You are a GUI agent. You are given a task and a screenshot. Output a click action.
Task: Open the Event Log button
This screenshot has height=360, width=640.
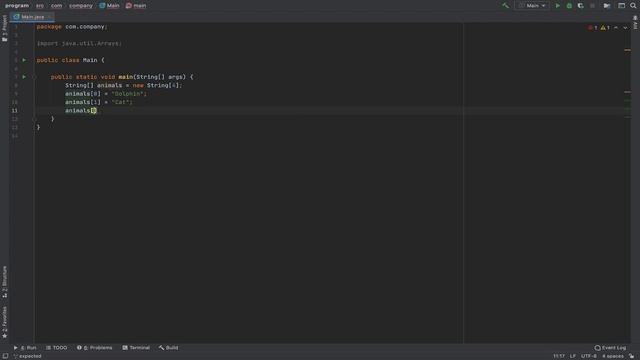610,348
